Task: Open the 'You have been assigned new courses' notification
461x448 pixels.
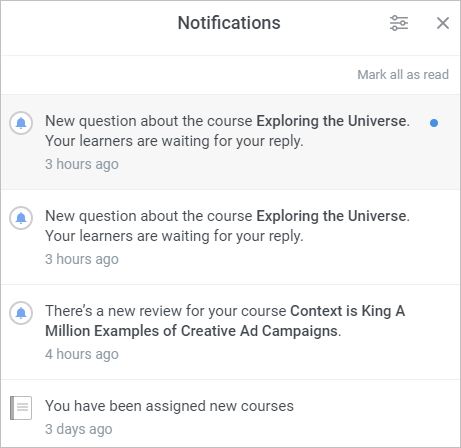Action: pyautogui.click(x=231, y=414)
